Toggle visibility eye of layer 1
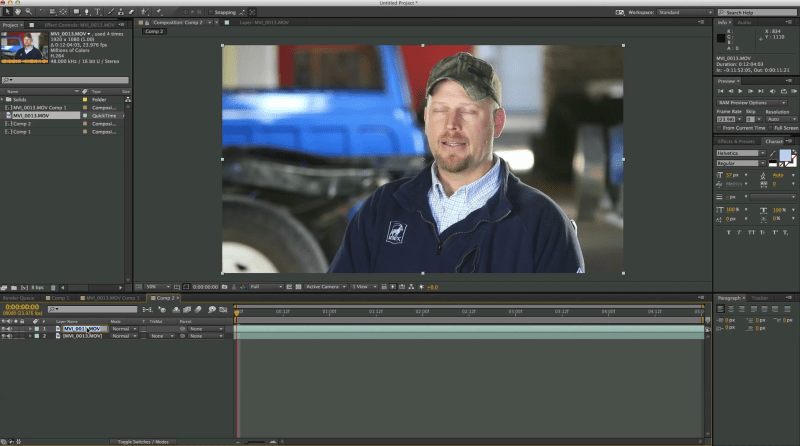 (4, 329)
